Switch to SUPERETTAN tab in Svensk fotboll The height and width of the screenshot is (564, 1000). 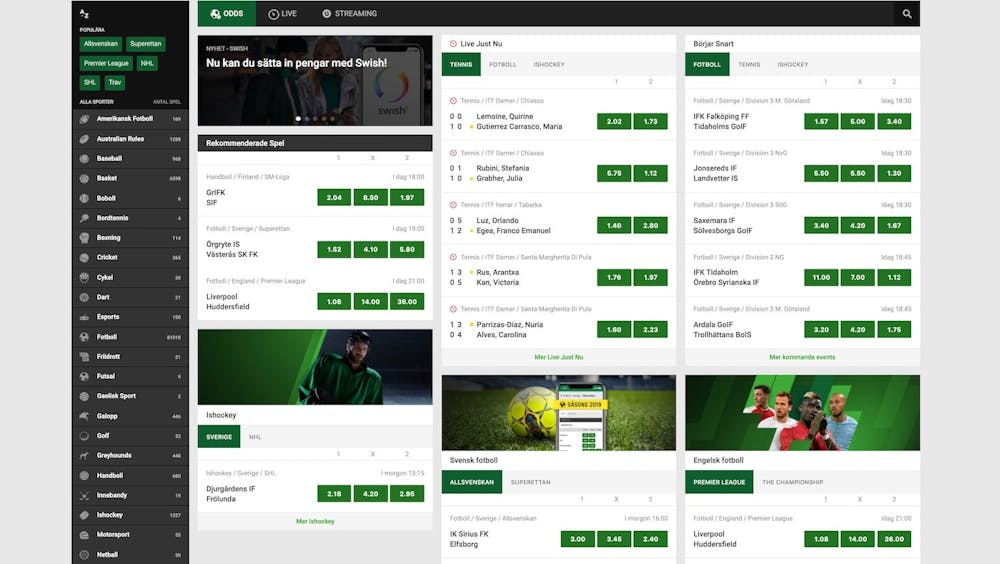click(530, 482)
